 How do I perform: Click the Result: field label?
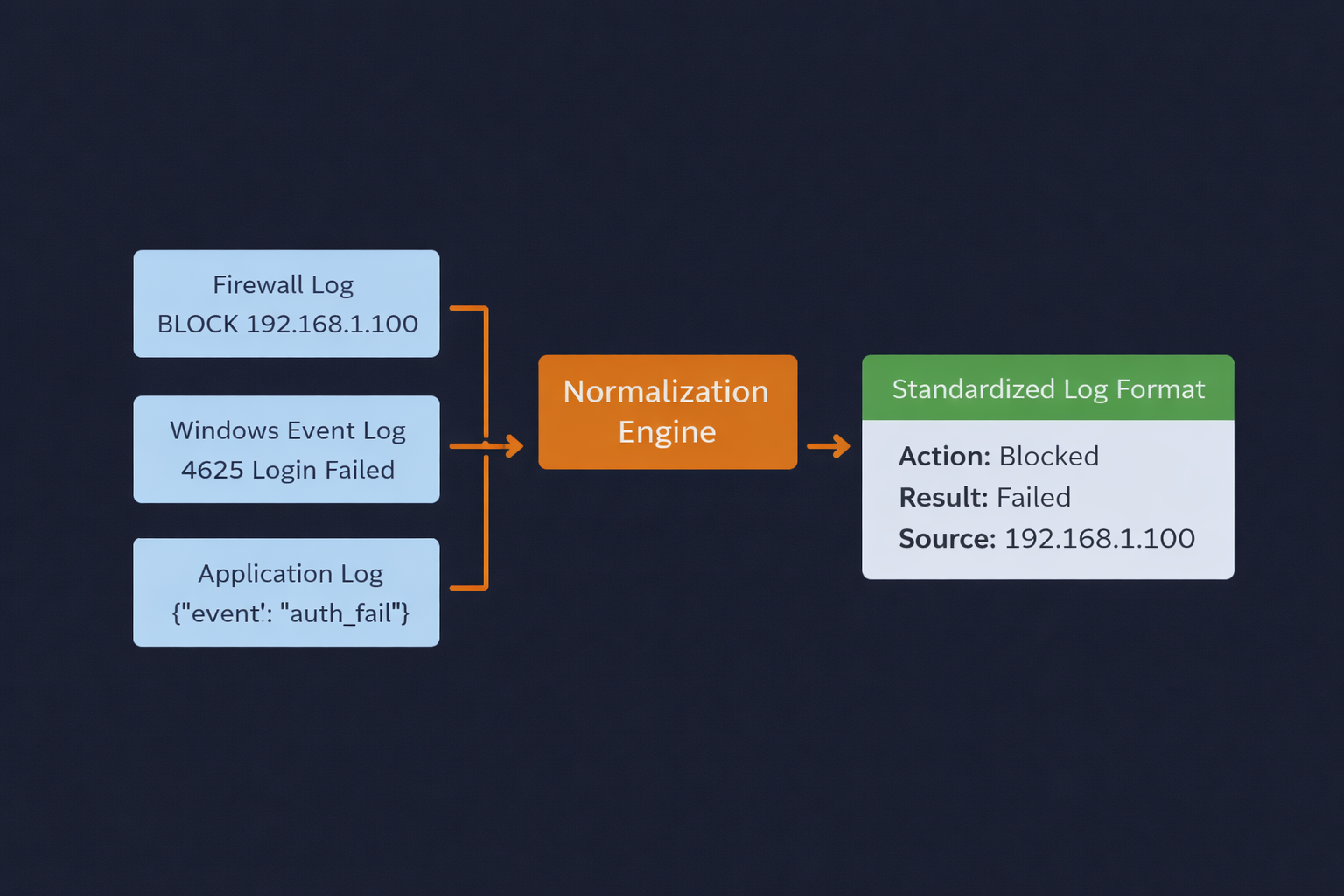click(942, 498)
